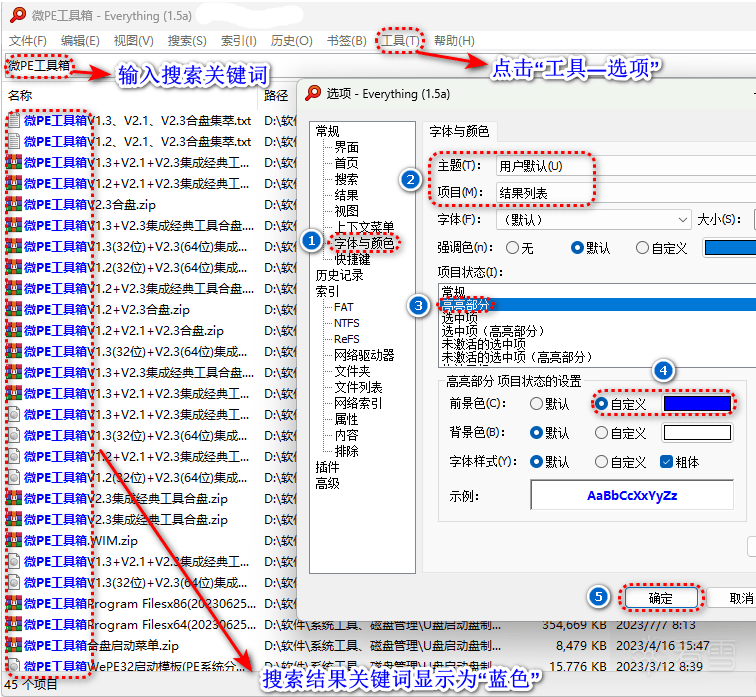Select the 无 radio for 强调色
The image size is (756, 697).
513,247
